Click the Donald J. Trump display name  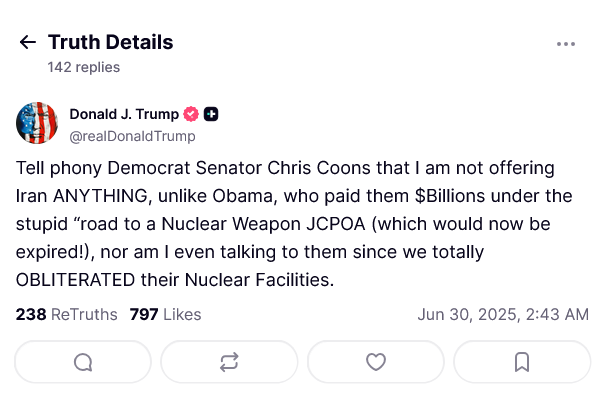[124, 114]
